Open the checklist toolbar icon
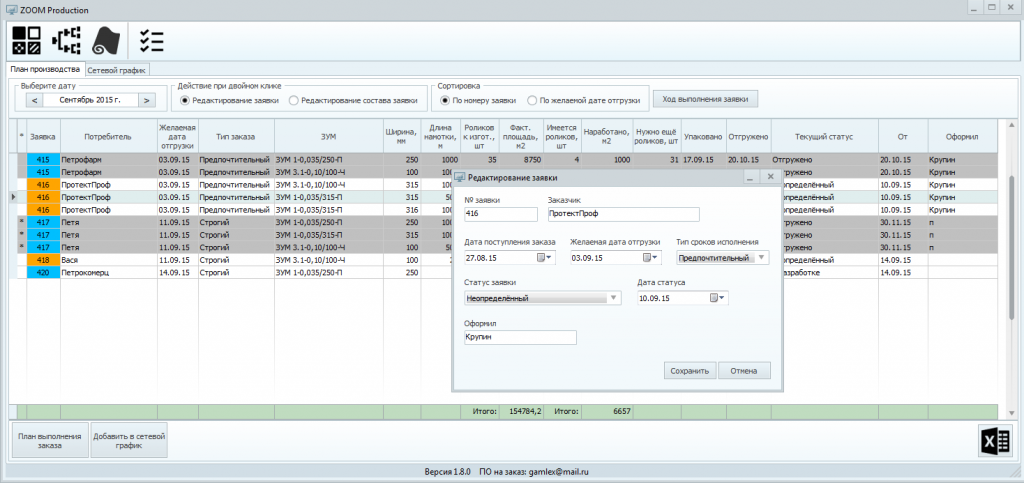 coord(152,40)
